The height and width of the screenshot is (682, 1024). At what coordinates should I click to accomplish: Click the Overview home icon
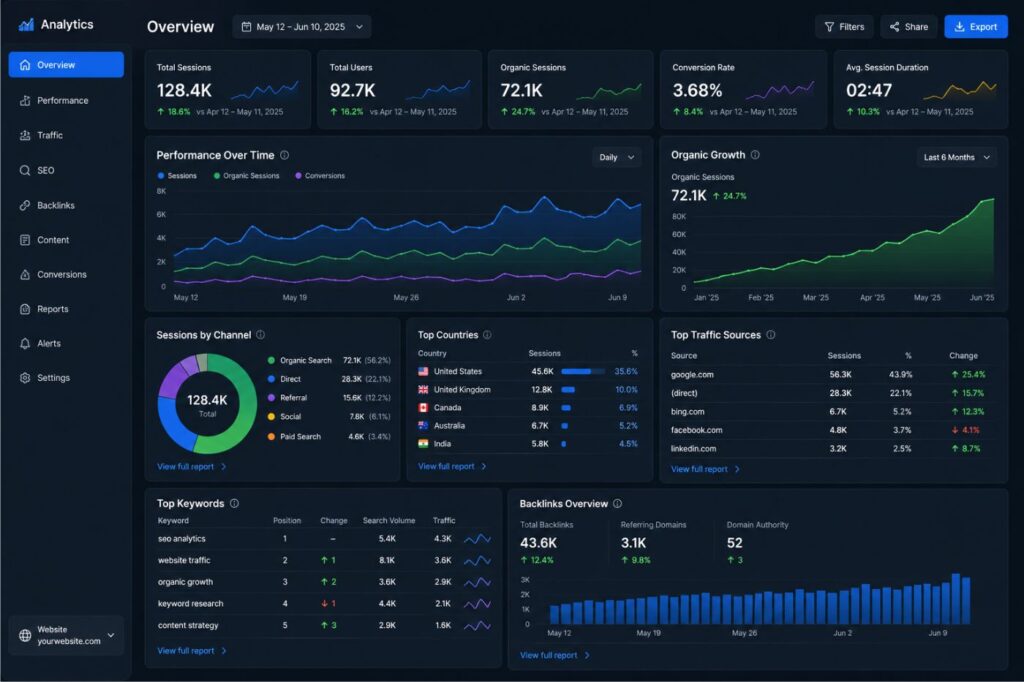click(25, 65)
